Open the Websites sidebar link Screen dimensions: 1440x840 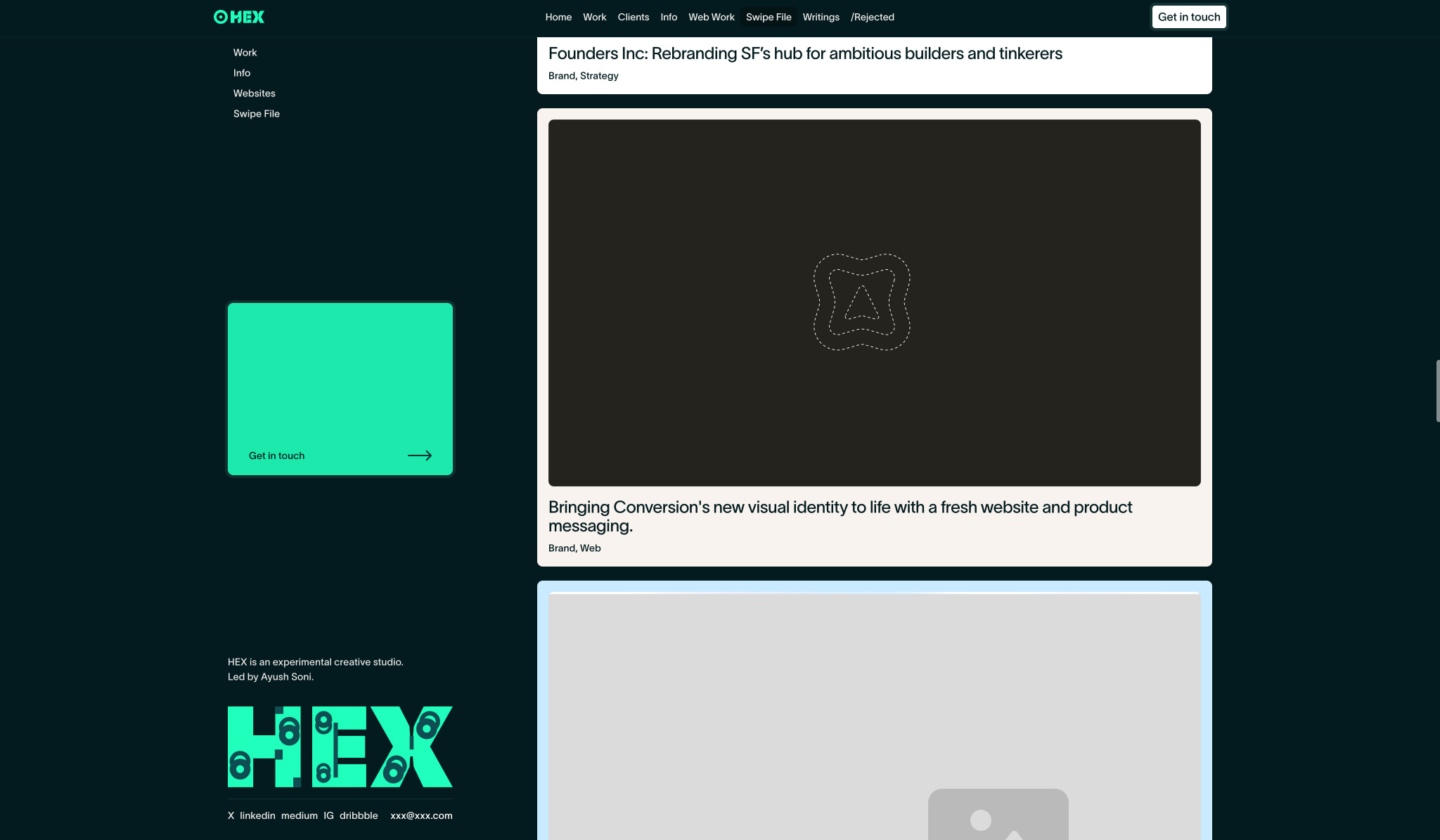pyautogui.click(x=255, y=93)
